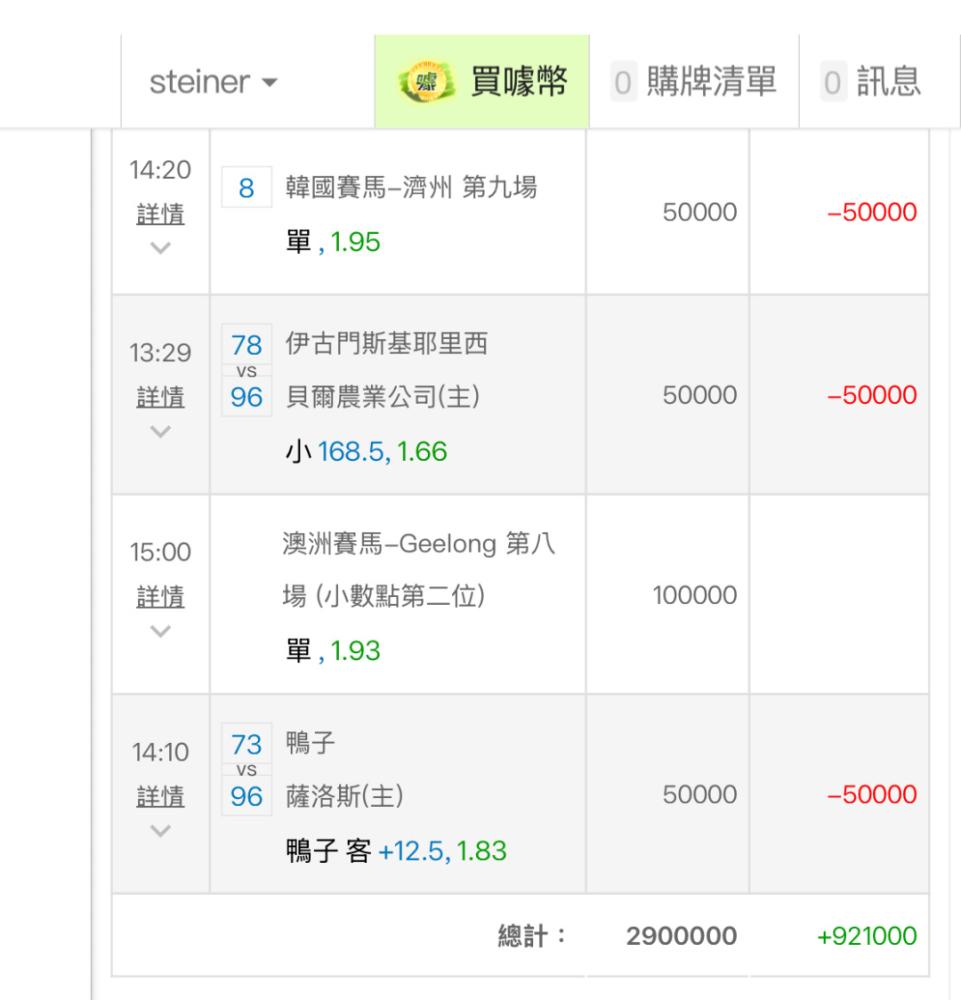Click the 96 score box for 薩洛斯
Screen dimensions: 961x1000
245,796
